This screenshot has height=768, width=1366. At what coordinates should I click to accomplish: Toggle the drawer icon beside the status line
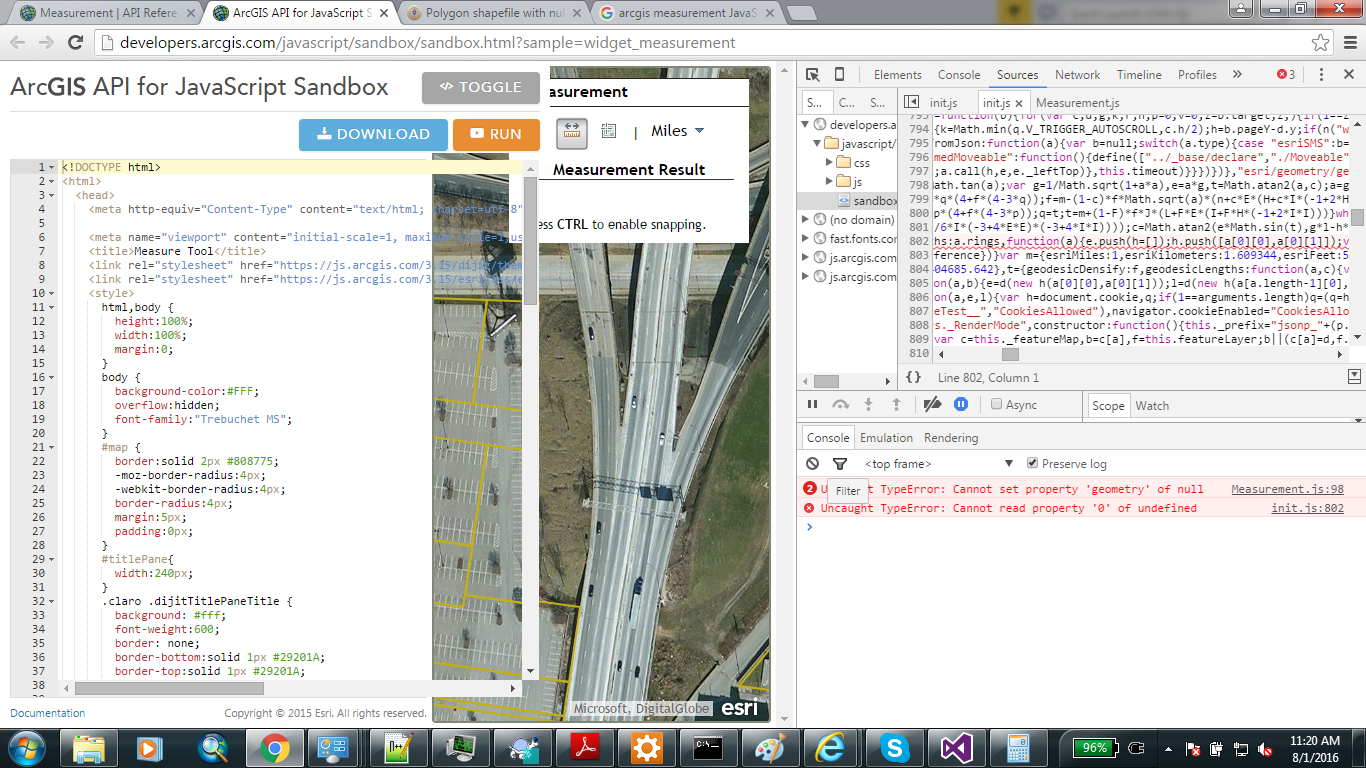pos(1354,377)
